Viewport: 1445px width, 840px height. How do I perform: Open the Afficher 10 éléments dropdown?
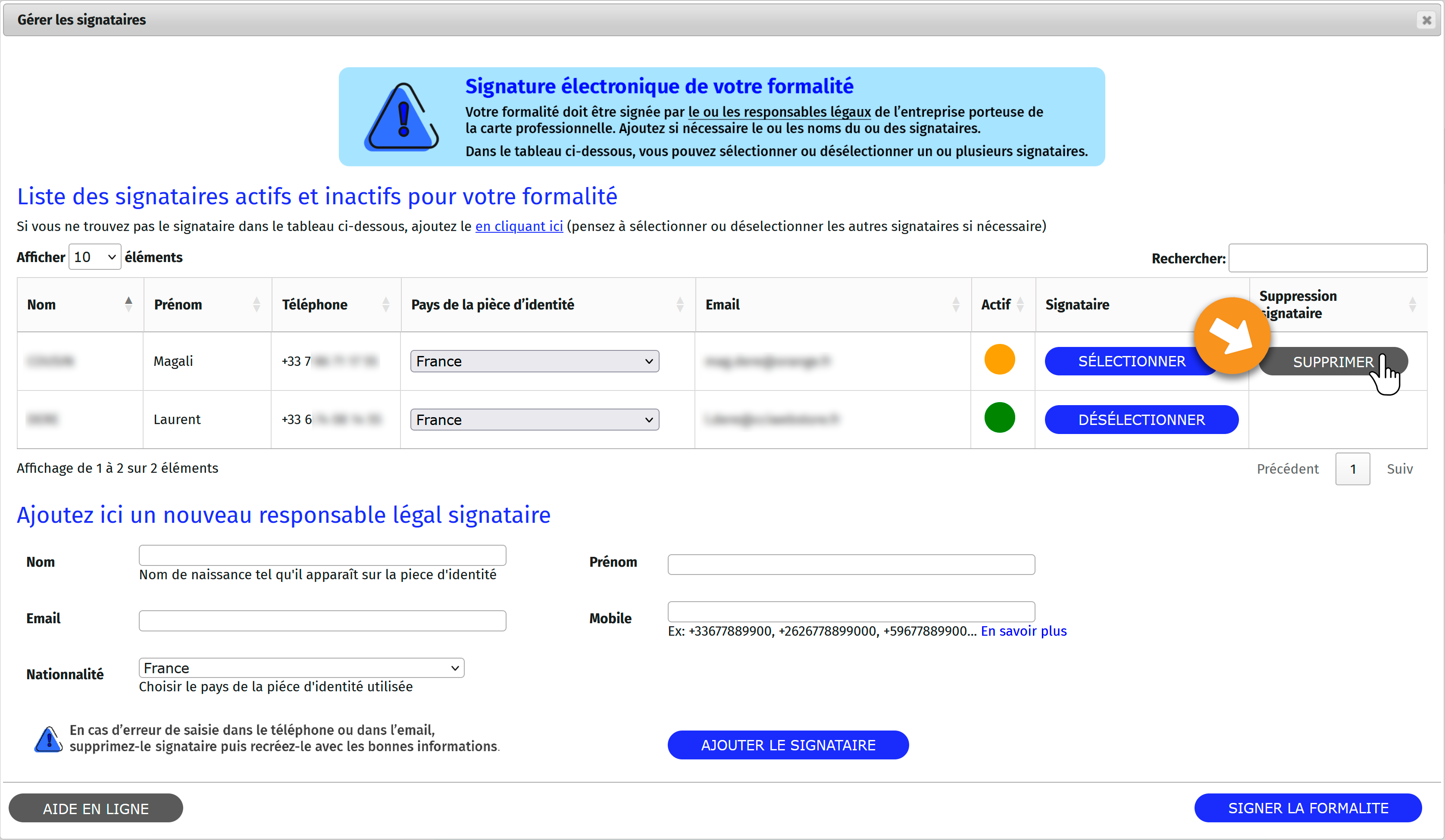[x=94, y=257]
